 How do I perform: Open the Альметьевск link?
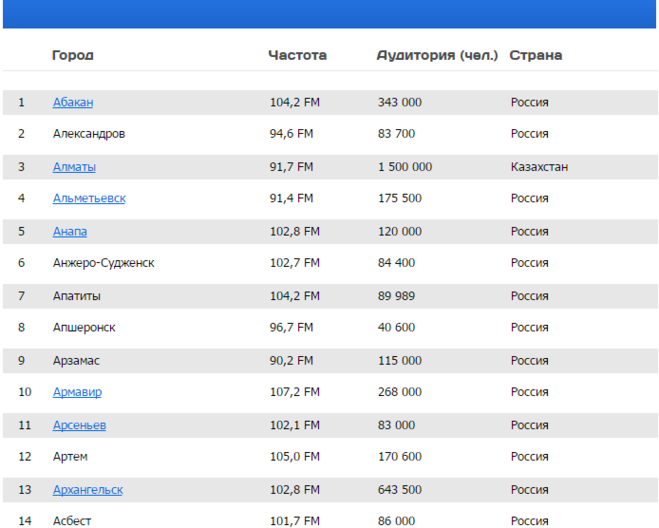[89, 199]
